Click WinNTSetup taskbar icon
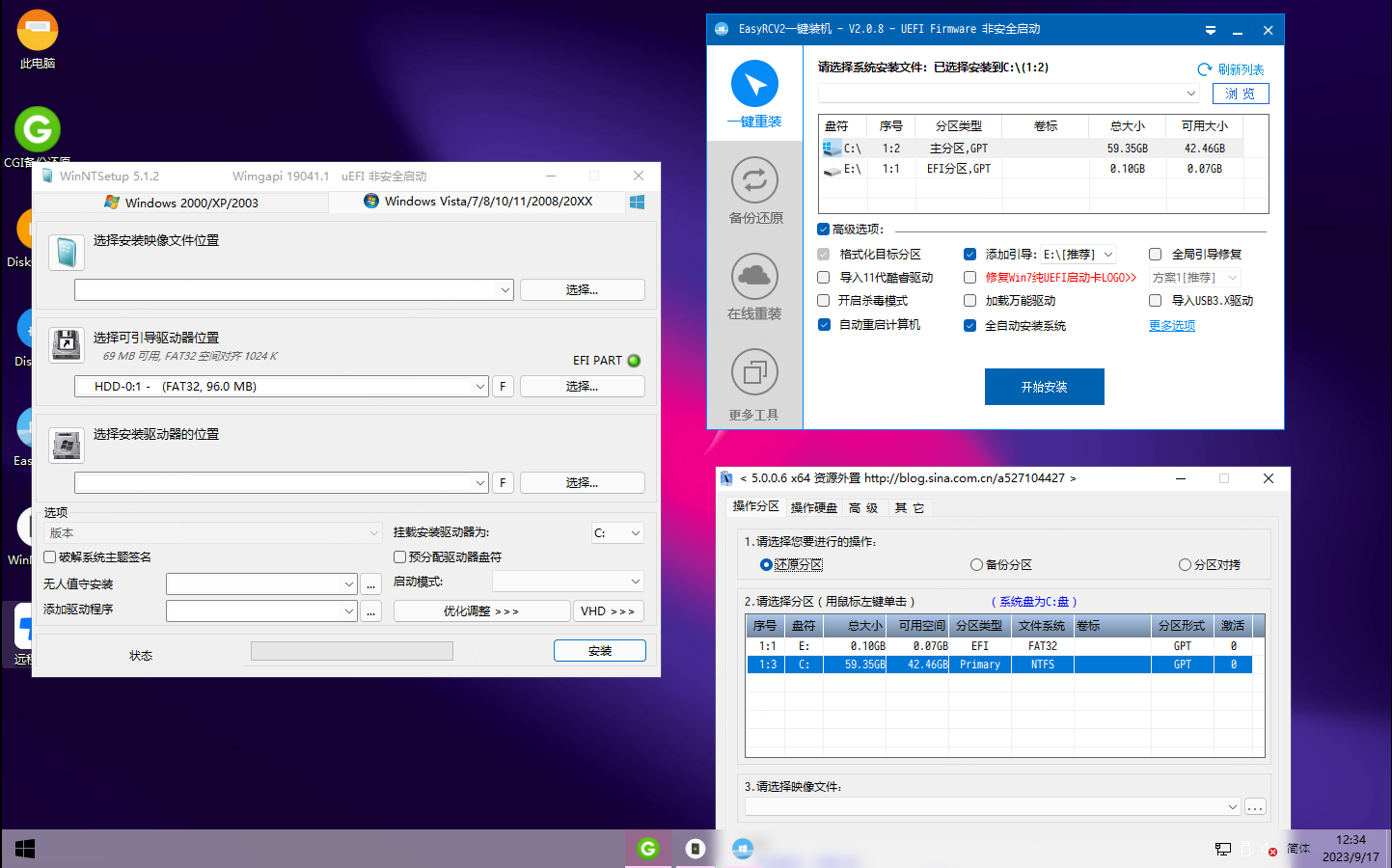Screen dimensions: 1392x868 pyautogui.click(x=696, y=849)
